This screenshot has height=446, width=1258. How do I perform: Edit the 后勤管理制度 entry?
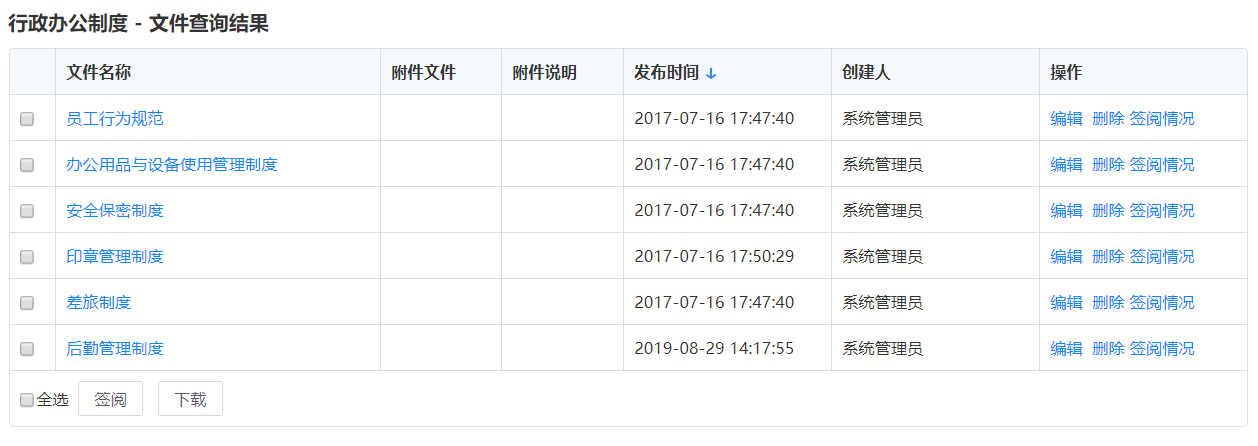(x=1066, y=349)
